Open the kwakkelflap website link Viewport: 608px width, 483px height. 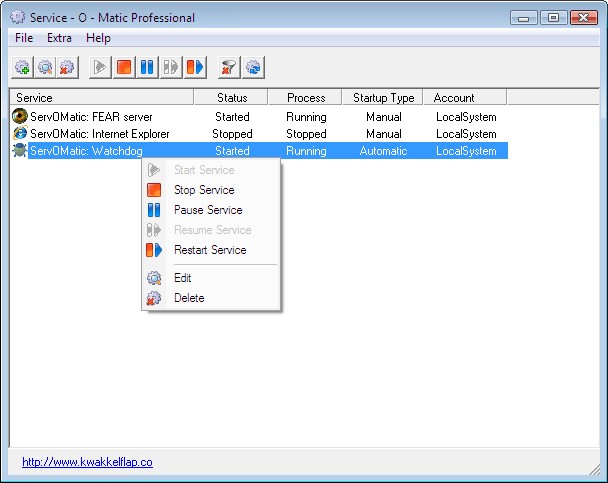point(87,462)
